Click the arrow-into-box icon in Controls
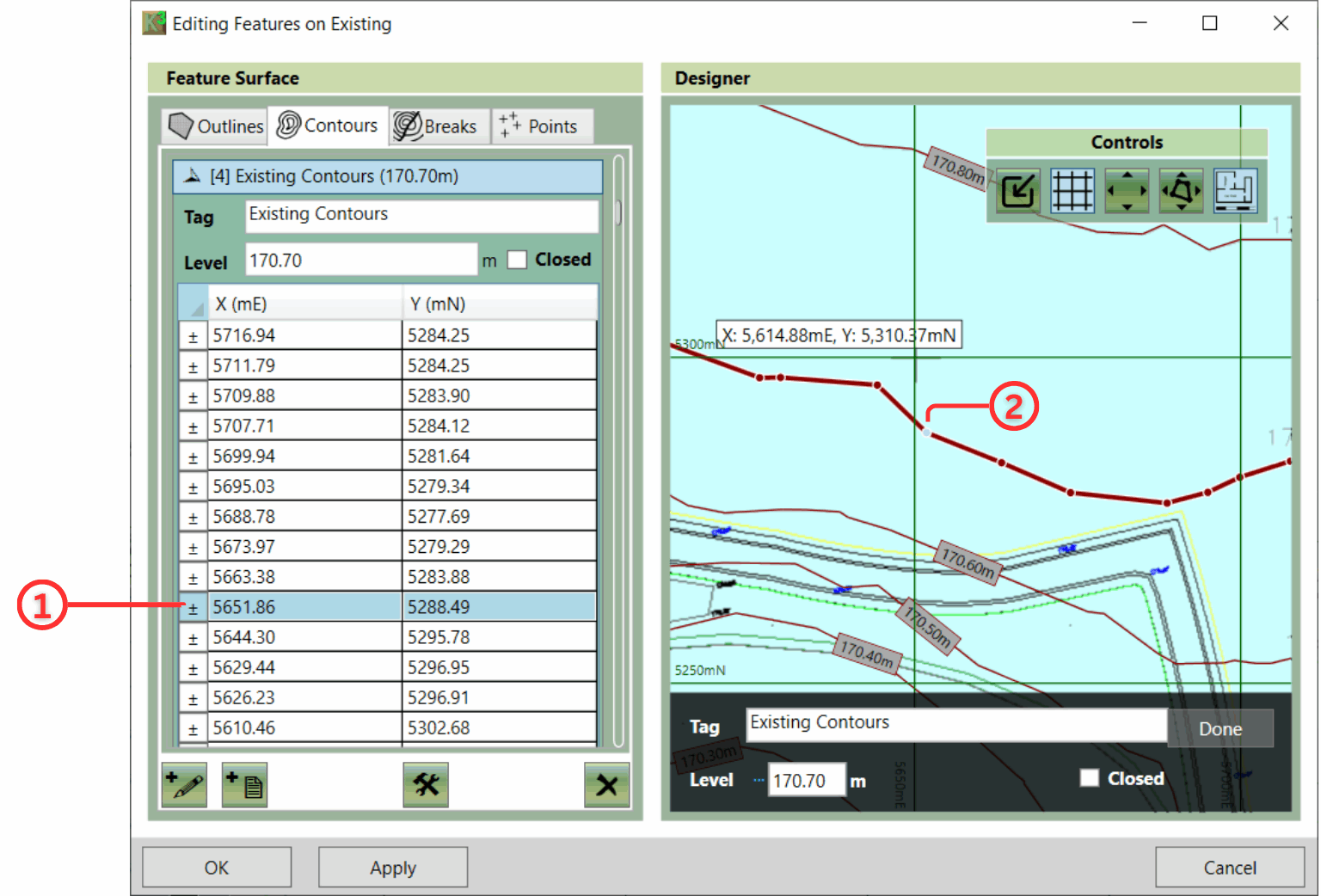This screenshot has height=896, width=1321. (x=1018, y=190)
